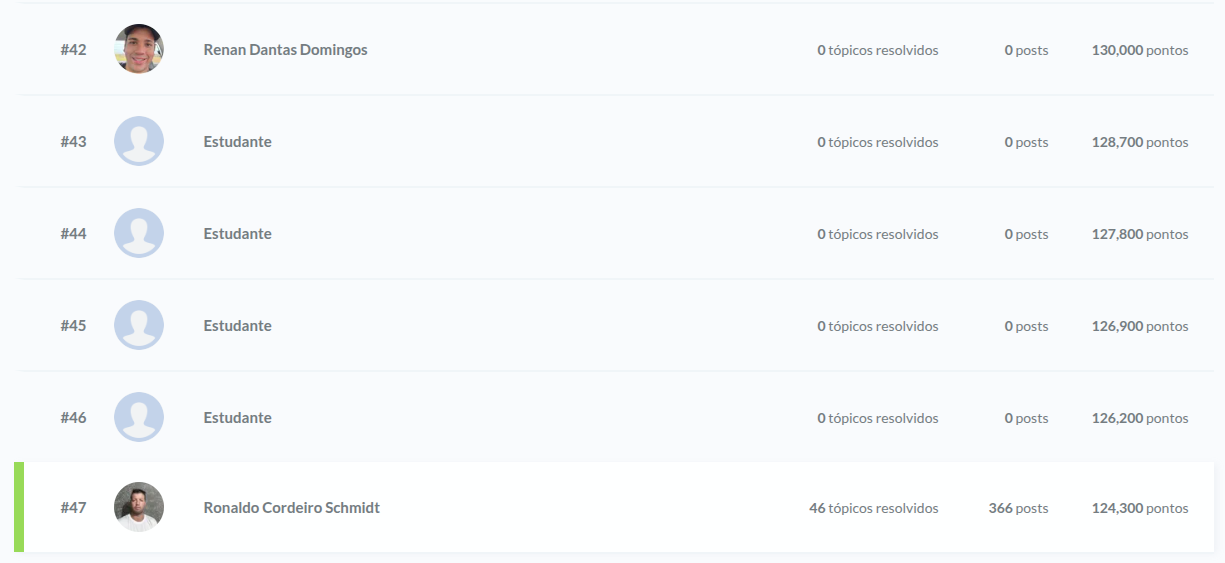This screenshot has width=1225, height=563.
Task: Click the default avatar for rank #46
Action: click(x=139, y=417)
